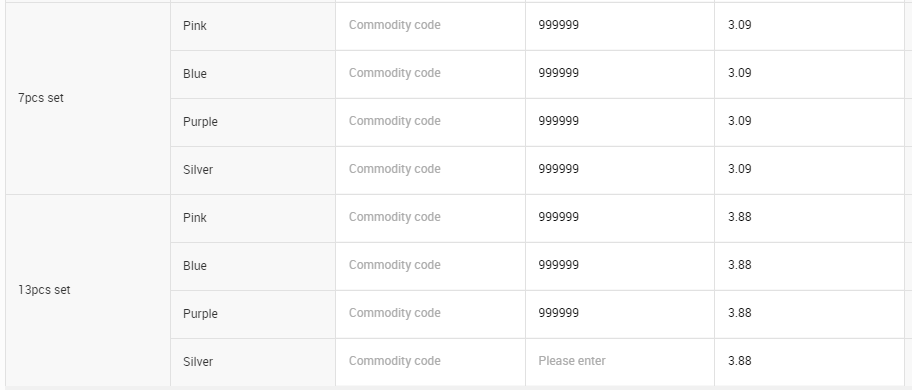Click Commodity code field for 7pcs Silver
Screen dimensions: 912x390
(x=430, y=170)
